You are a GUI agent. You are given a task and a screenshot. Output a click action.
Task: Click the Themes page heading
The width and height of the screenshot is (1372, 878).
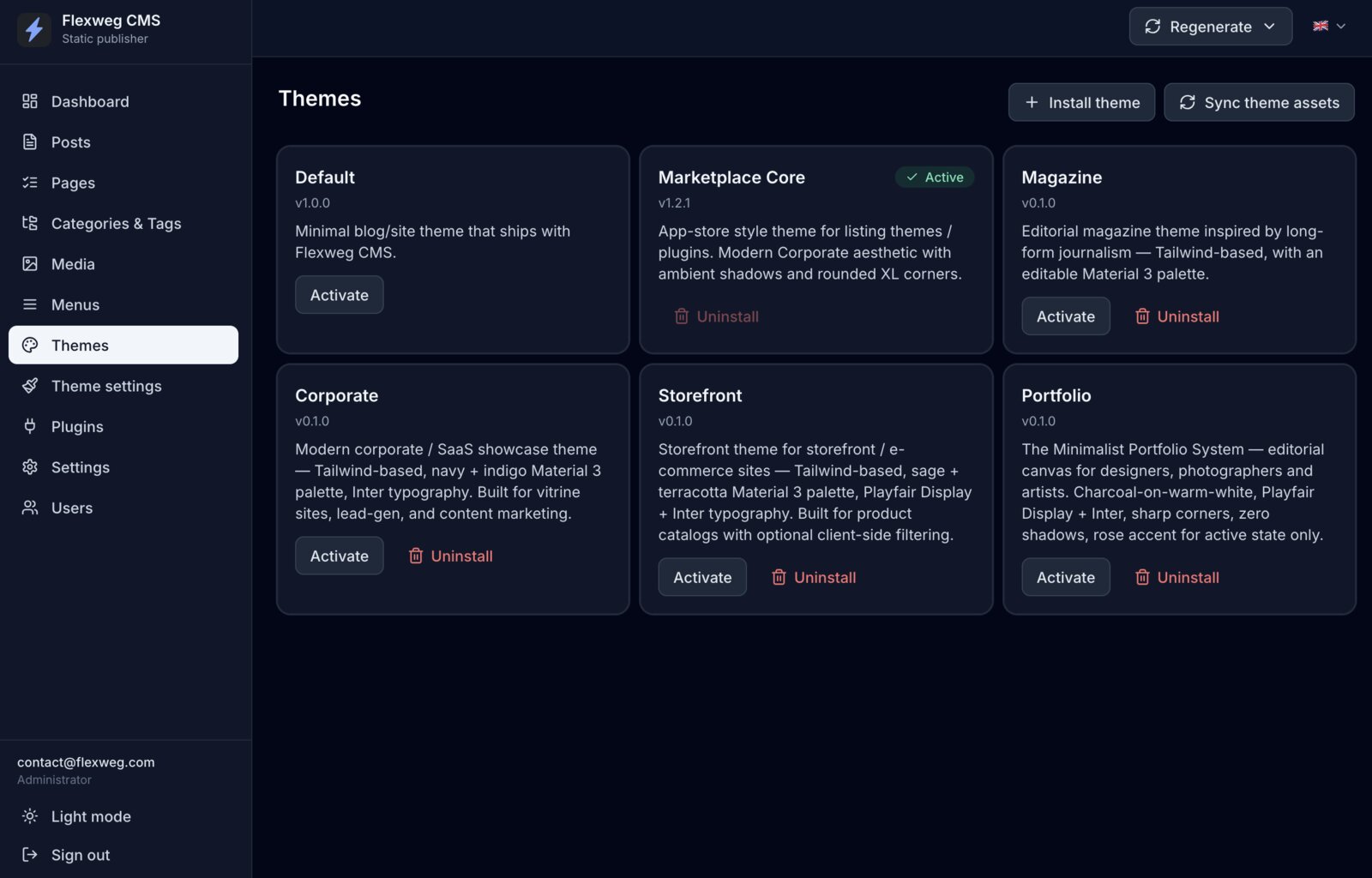[320, 99]
